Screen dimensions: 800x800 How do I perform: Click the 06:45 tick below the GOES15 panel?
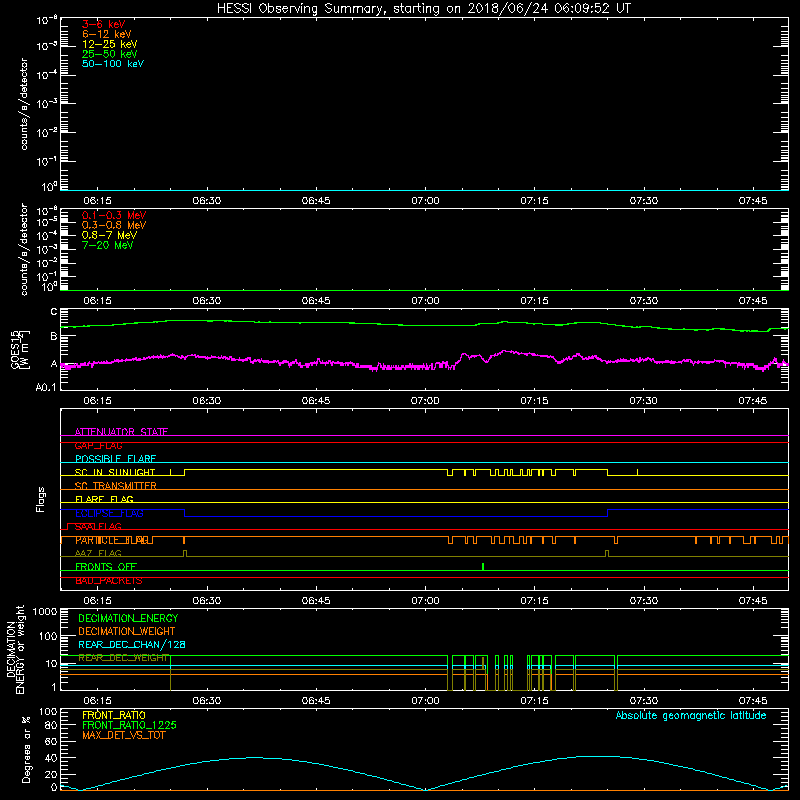[x=316, y=401]
